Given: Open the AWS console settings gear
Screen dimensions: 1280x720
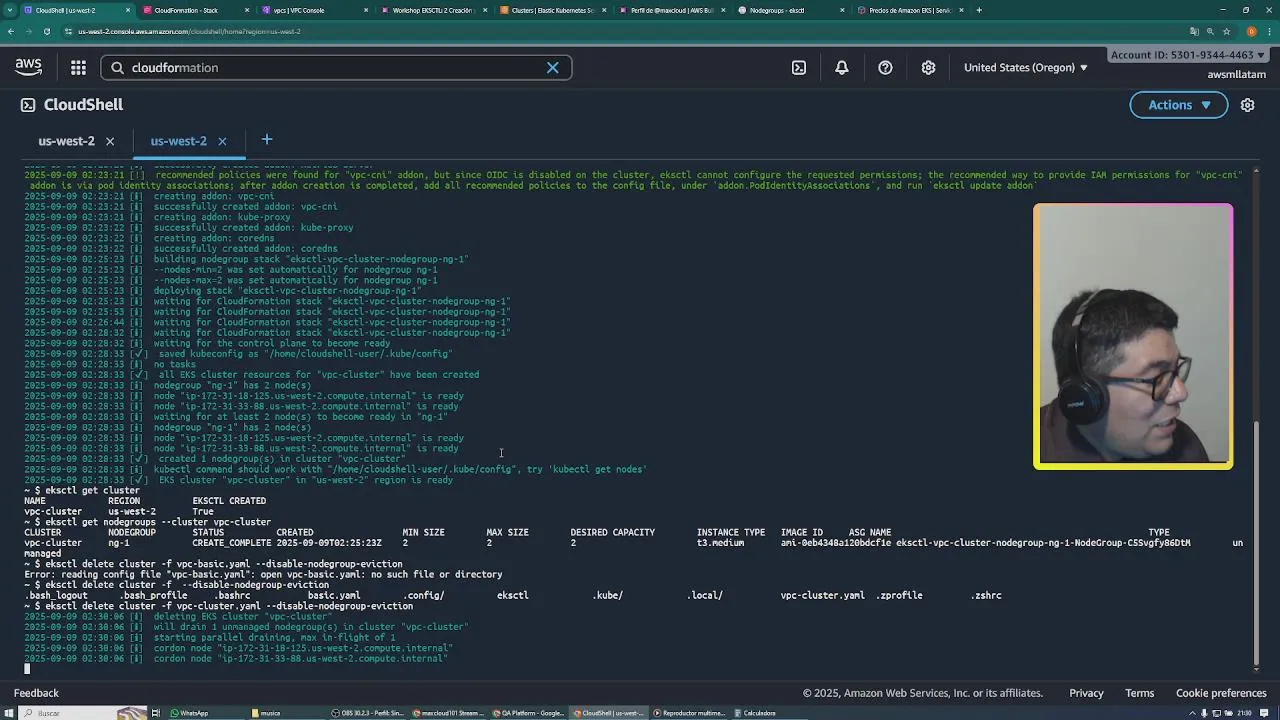Looking at the screenshot, I should tap(928, 68).
